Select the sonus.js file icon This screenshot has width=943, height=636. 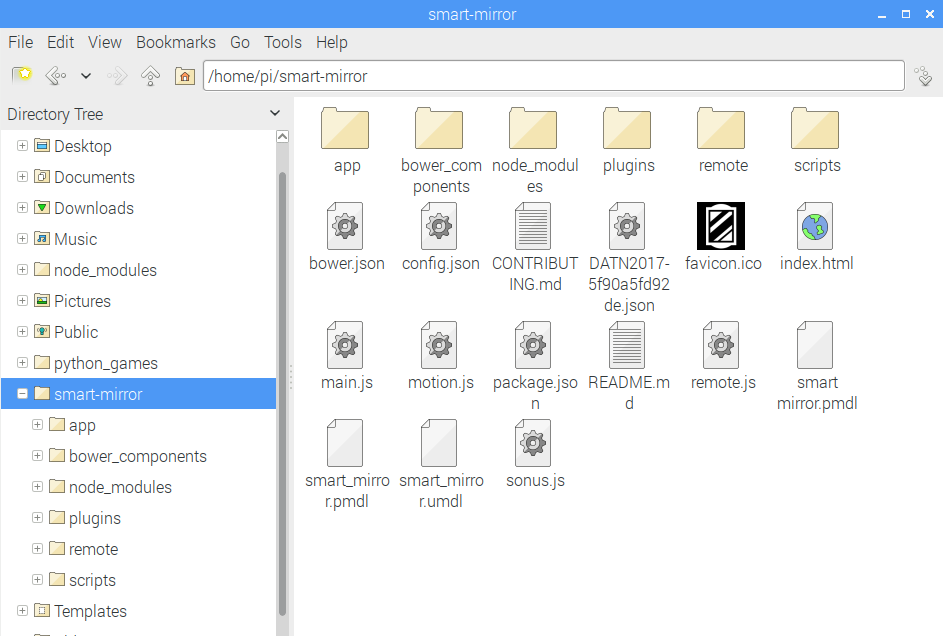point(533,443)
